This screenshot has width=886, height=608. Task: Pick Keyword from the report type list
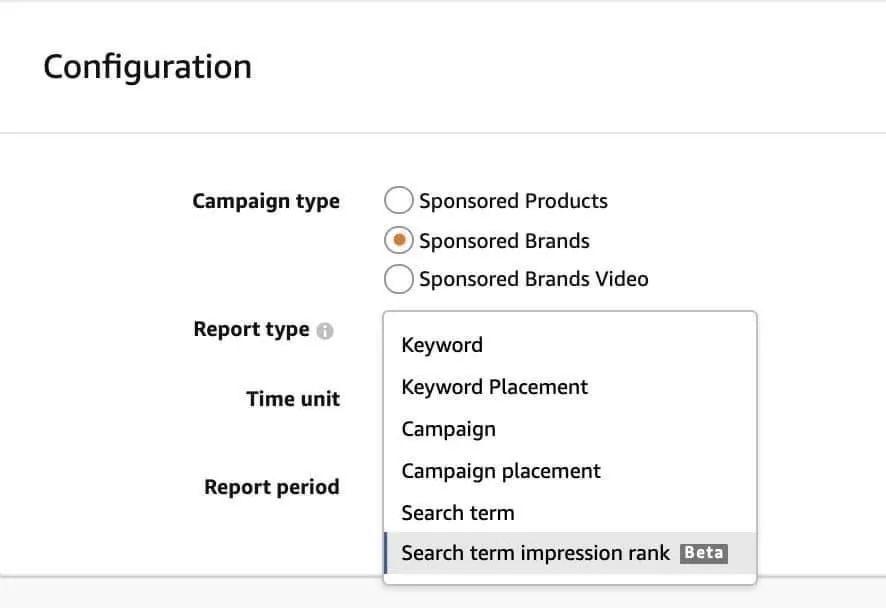[570, 345]
